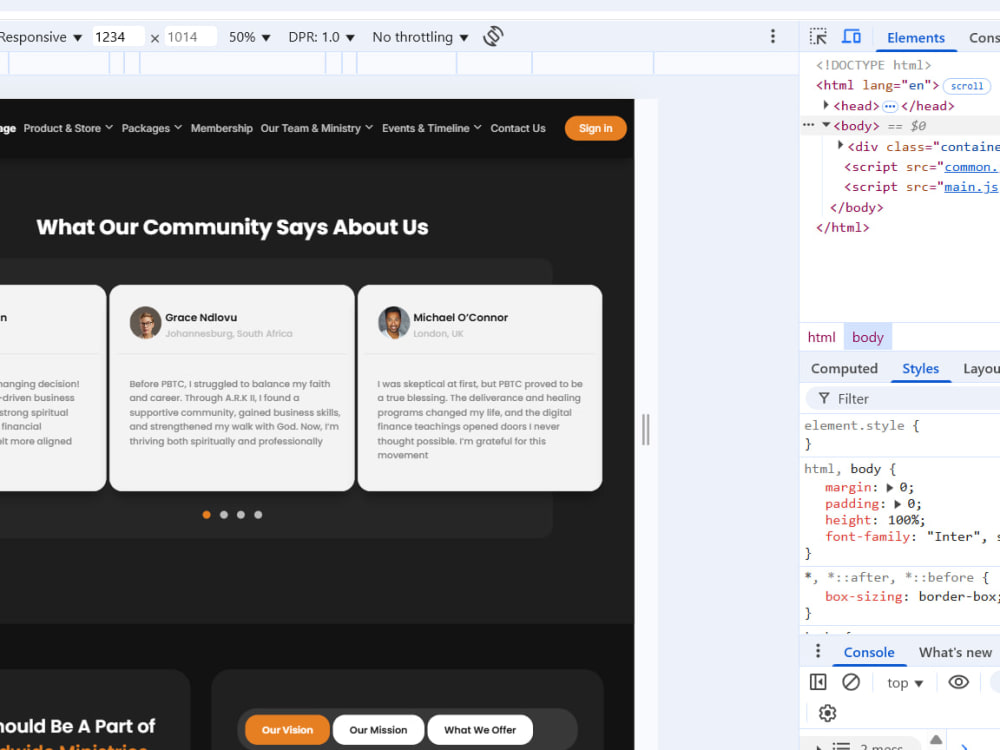Screen dimensions: 1000x750
Task: Open the Responsive device dropdown
Action: pos(40,37)
